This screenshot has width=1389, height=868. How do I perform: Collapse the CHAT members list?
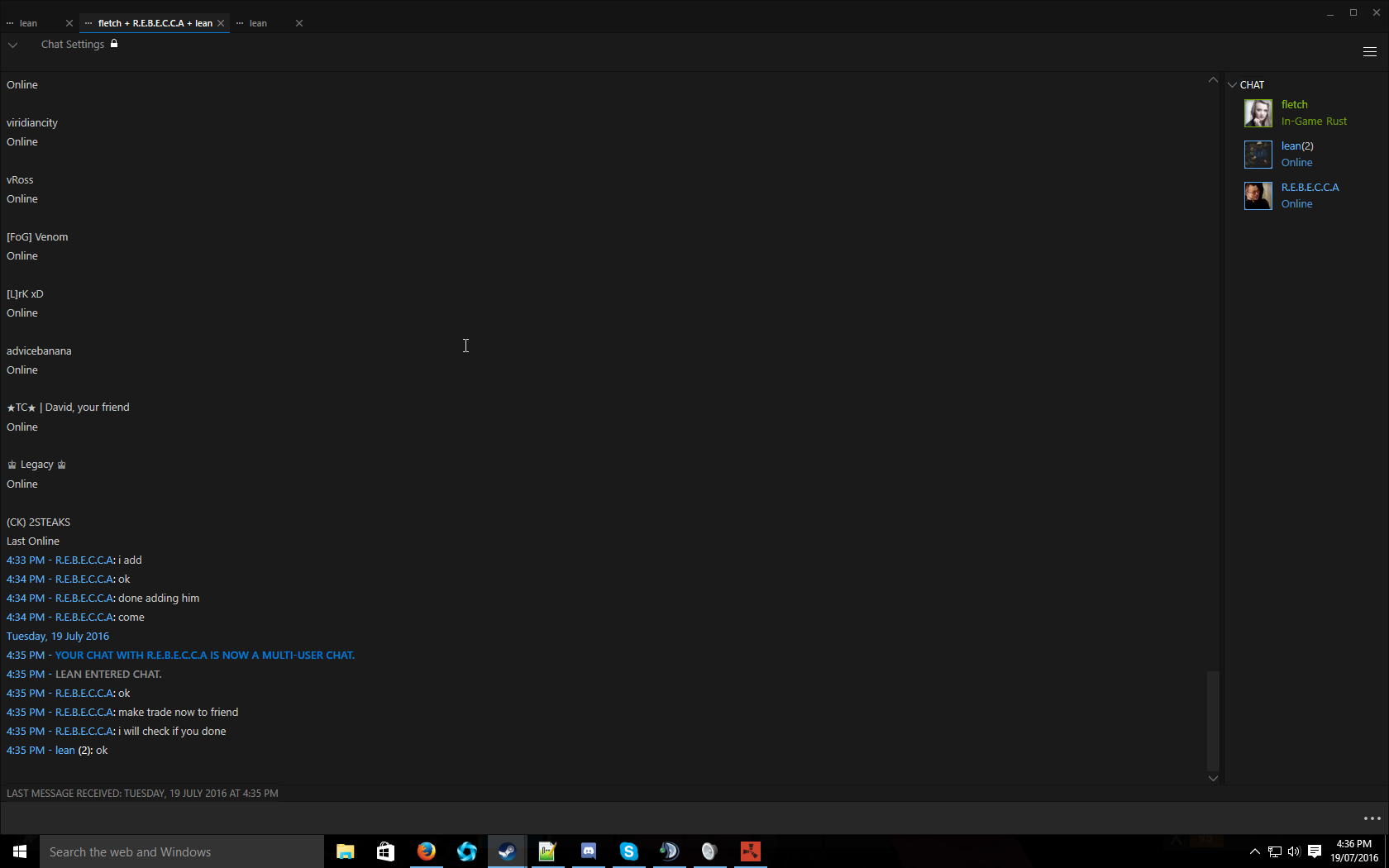[1232, 85]
